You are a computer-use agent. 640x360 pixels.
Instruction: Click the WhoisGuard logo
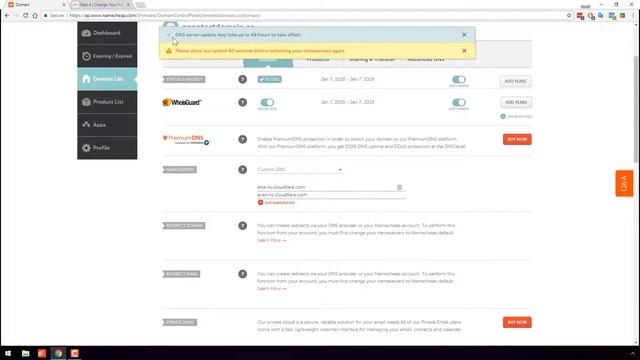[182, 102]
